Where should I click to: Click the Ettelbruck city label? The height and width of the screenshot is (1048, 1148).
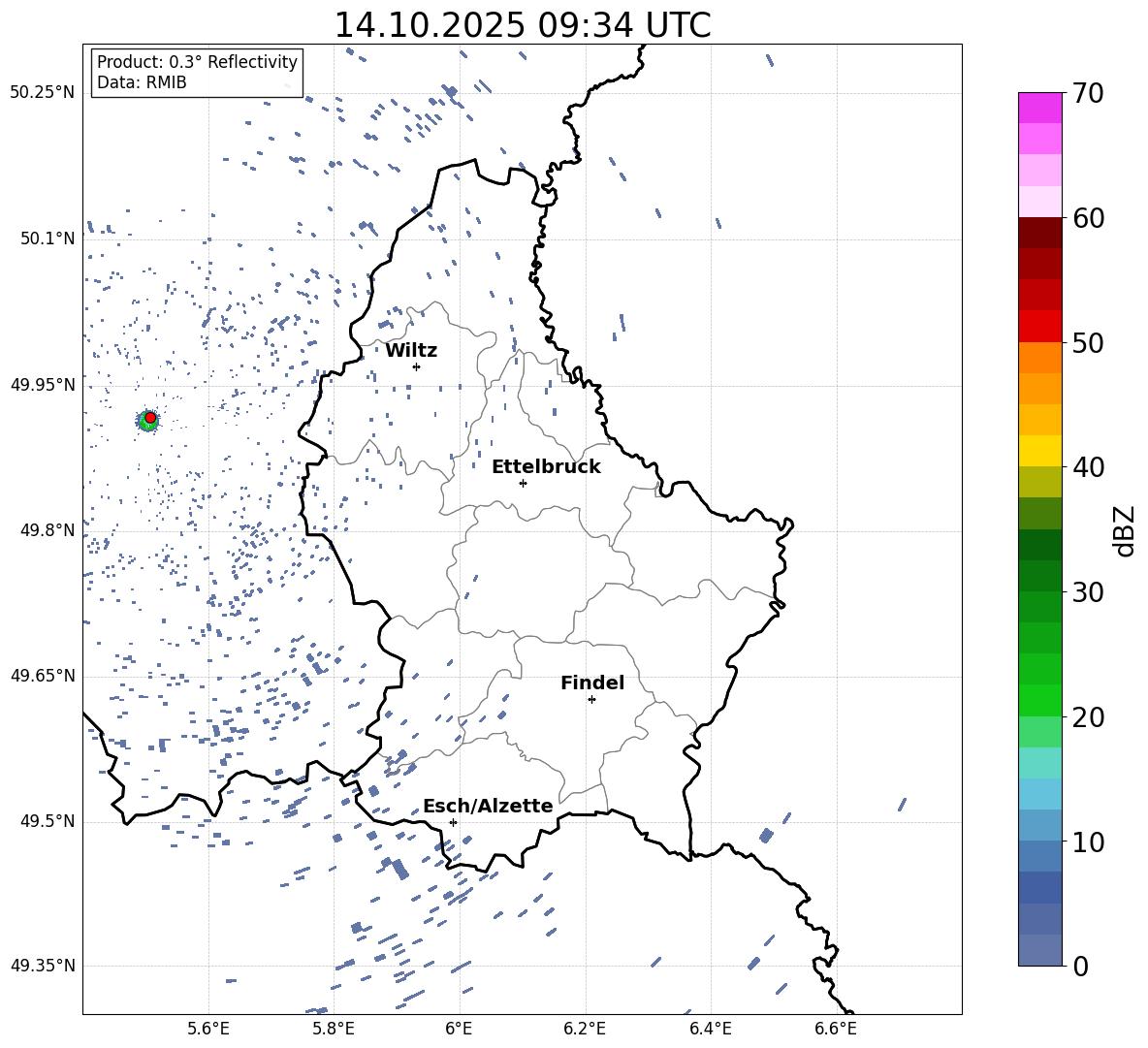(546, 467)
